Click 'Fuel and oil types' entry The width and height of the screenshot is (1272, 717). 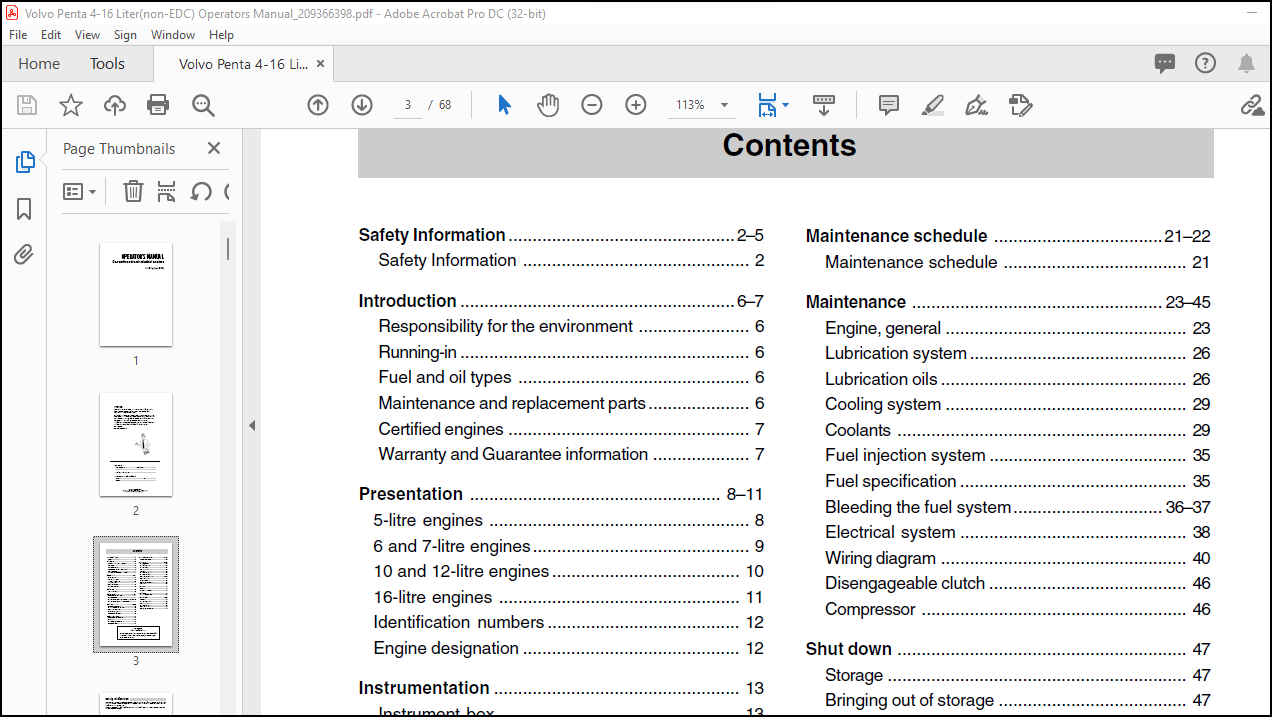point(445,377)
